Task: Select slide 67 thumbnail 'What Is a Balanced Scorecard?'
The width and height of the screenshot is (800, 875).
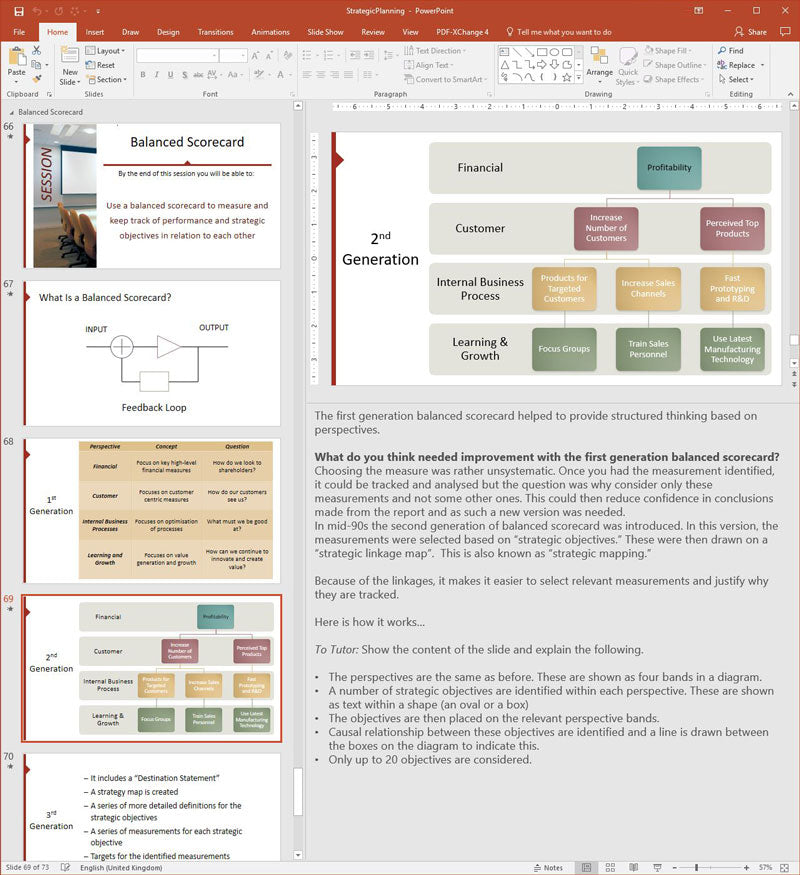Action: point(152,353)
